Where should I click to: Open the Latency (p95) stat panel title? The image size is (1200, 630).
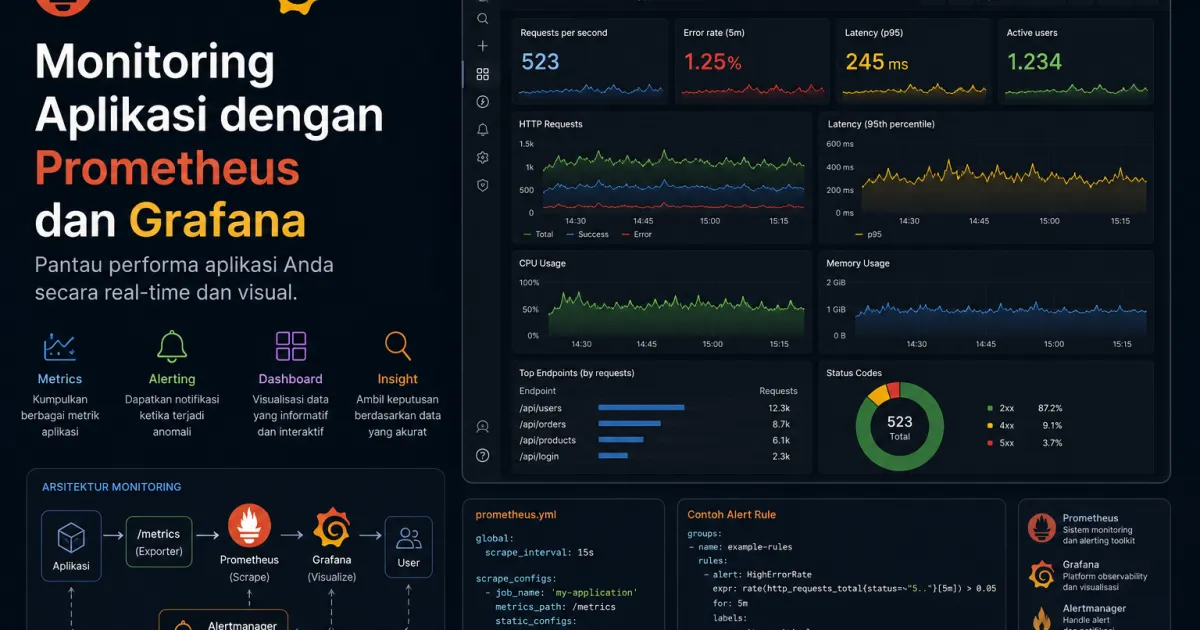tap(875, 33)
